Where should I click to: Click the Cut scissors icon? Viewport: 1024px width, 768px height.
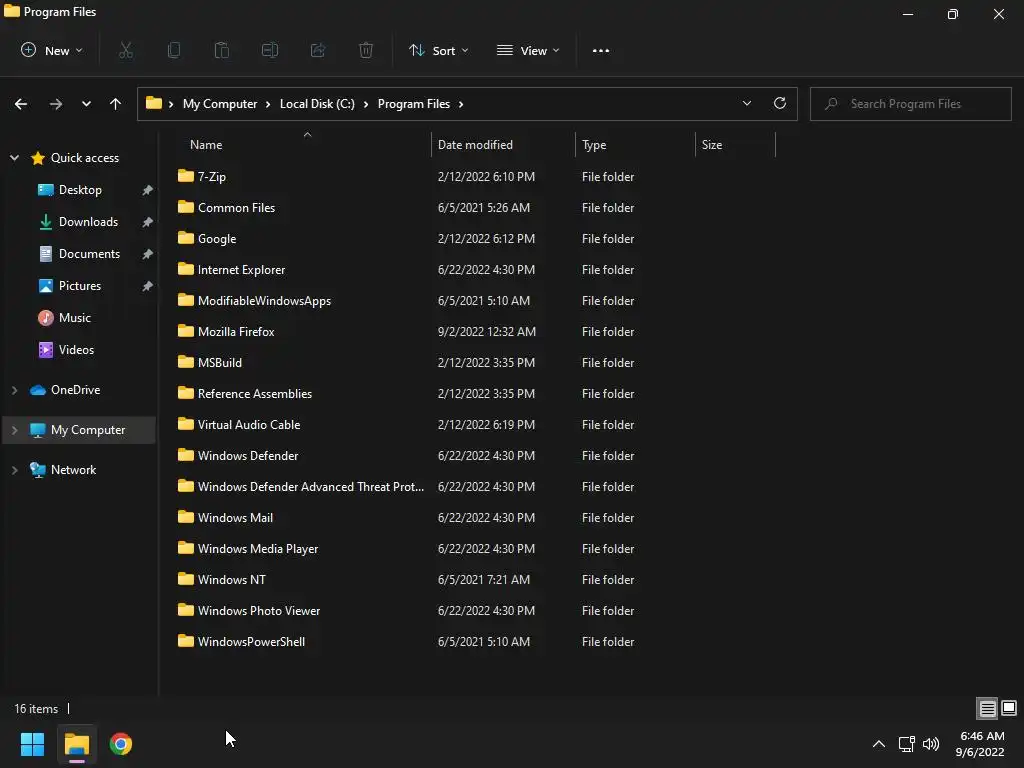tap(126, 50)
